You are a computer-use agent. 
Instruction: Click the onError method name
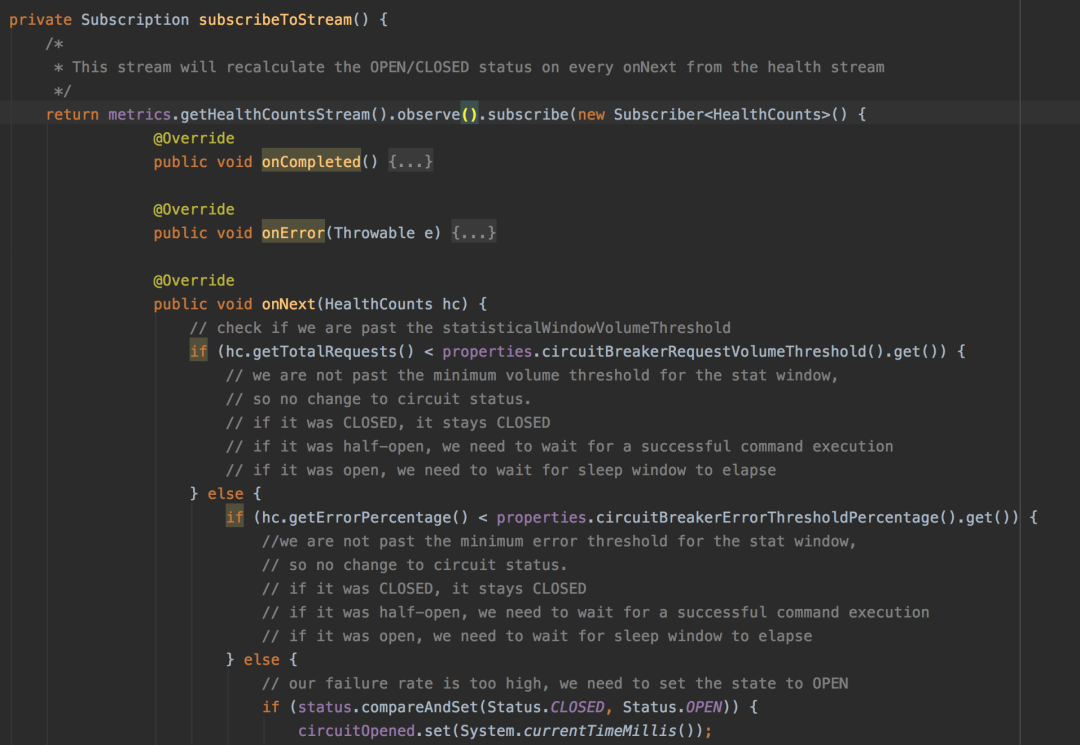pyautogui.click(x=293, y=233)
